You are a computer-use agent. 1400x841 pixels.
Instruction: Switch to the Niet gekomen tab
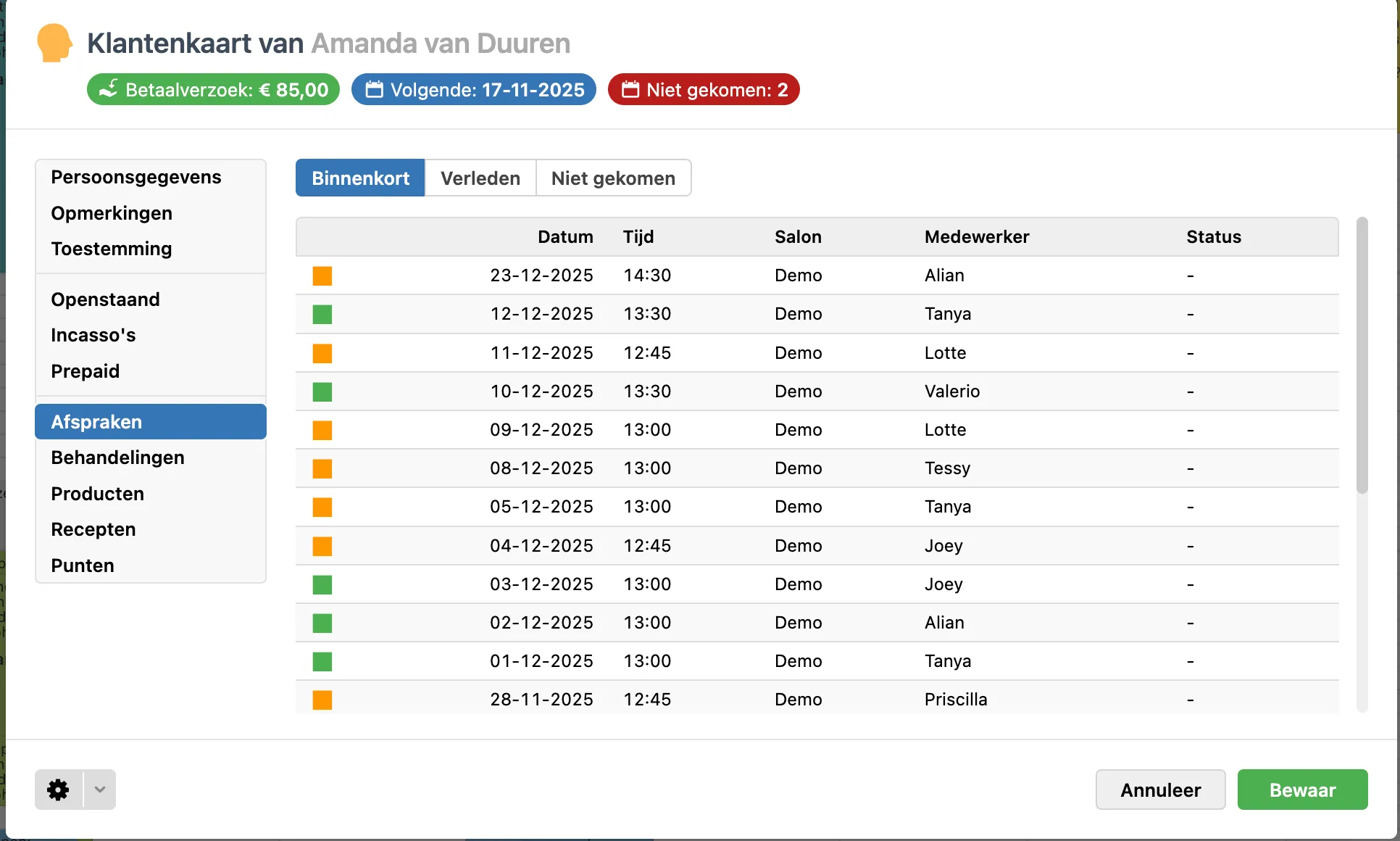tap(613, 178)
